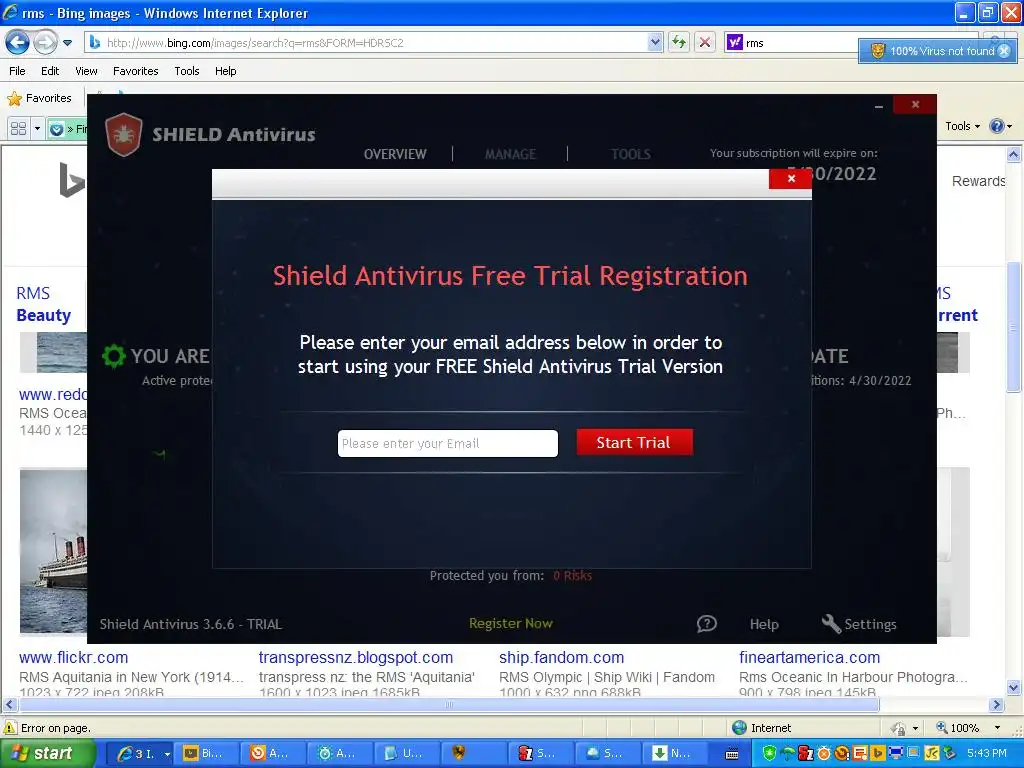Open the Help menu in the menu bar

[225, 71]
